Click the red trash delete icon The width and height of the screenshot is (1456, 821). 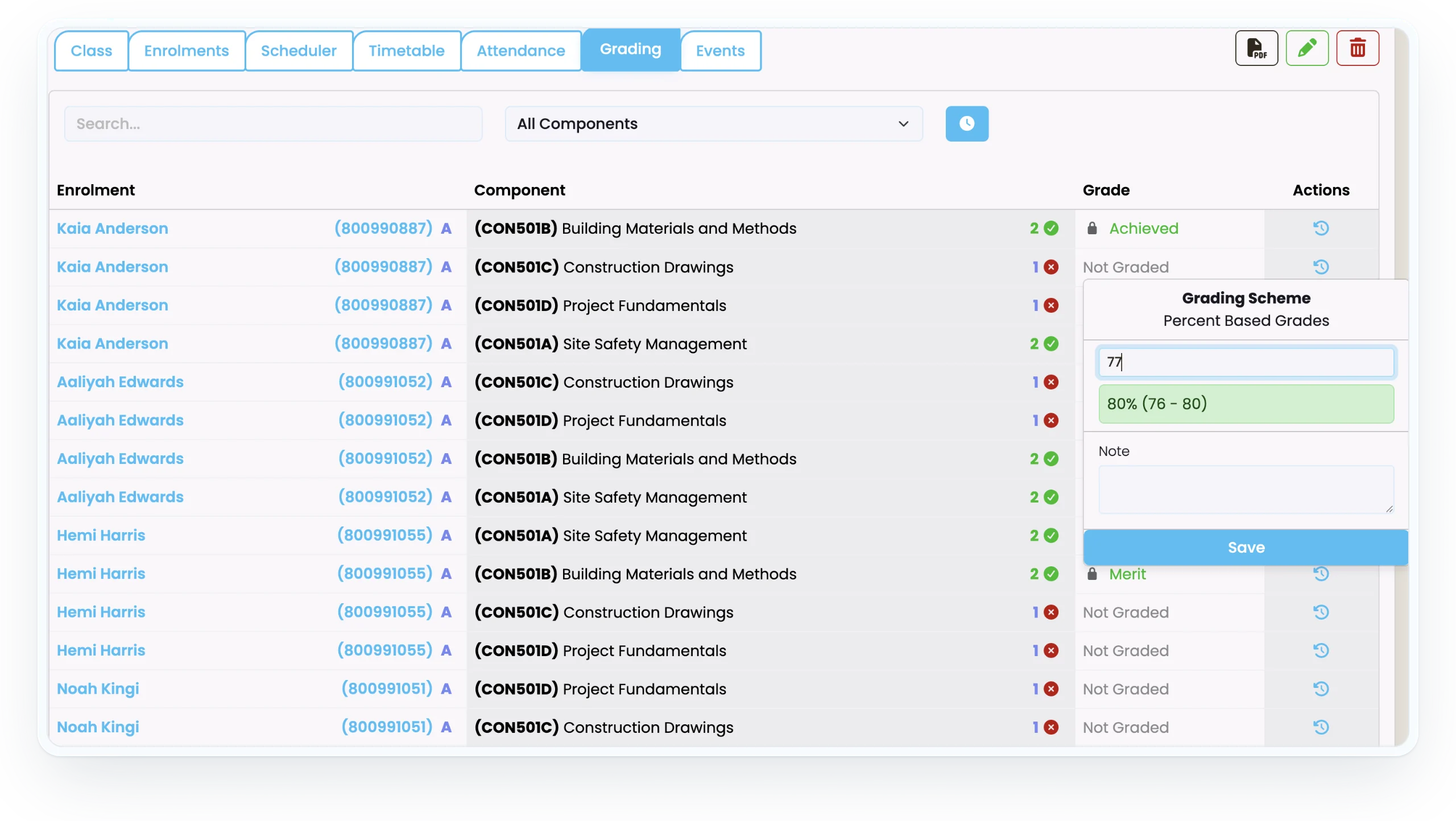pos(1358,48)
